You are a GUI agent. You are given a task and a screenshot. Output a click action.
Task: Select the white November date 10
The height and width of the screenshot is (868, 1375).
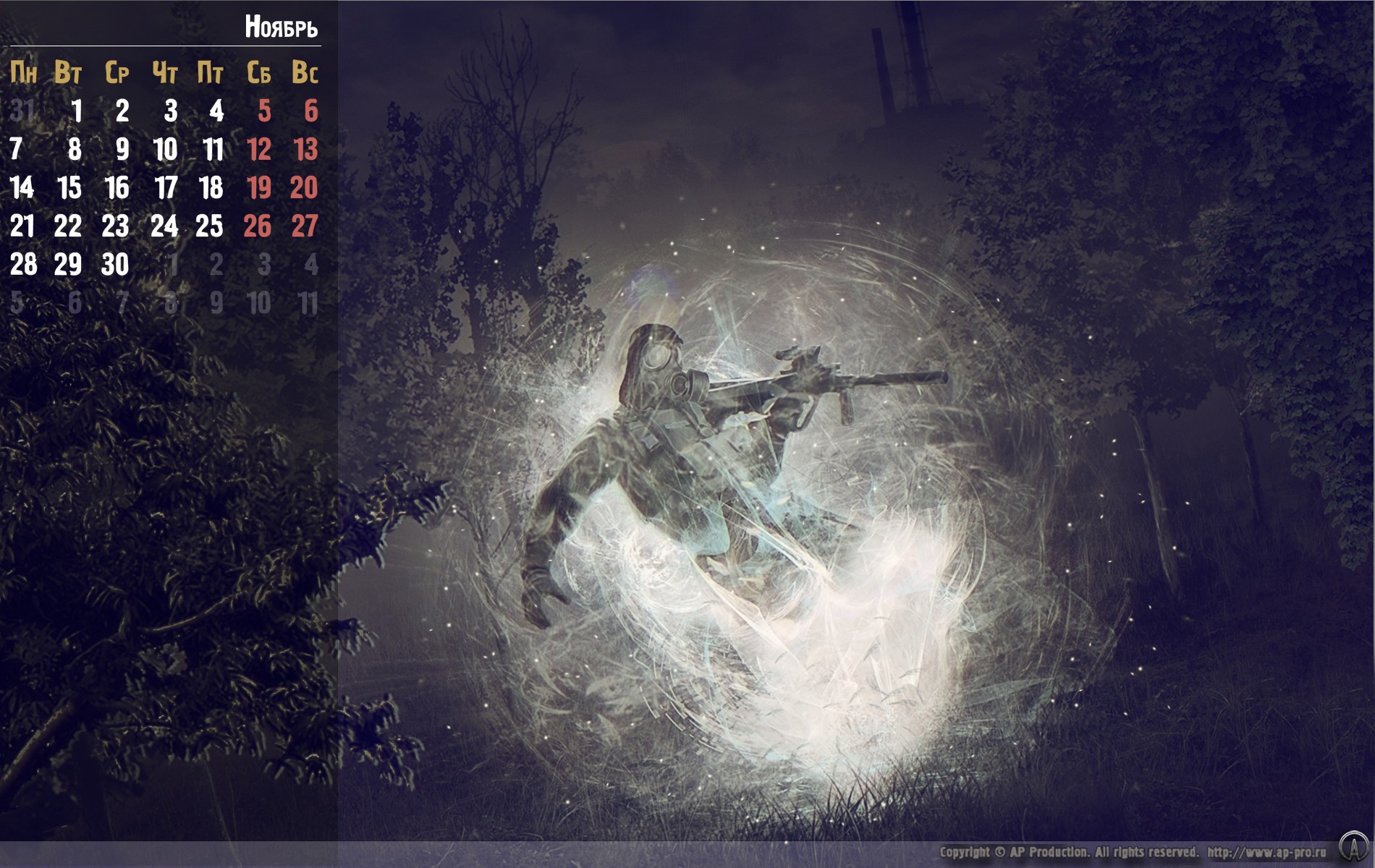[166, 149]
